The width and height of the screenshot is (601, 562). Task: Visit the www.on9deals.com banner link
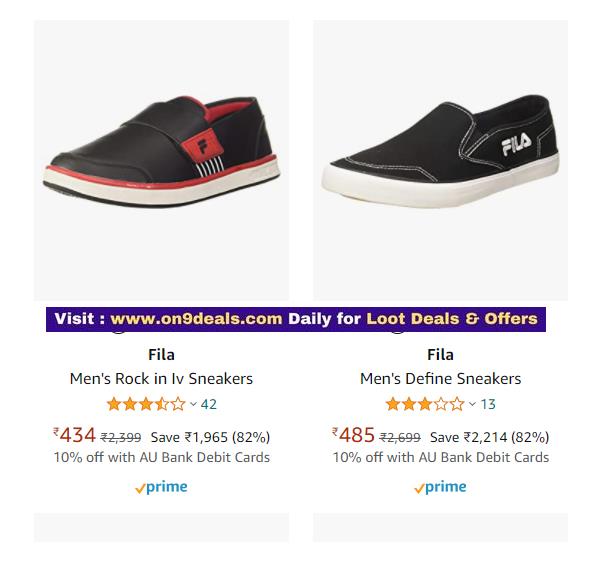pos(196,319)
